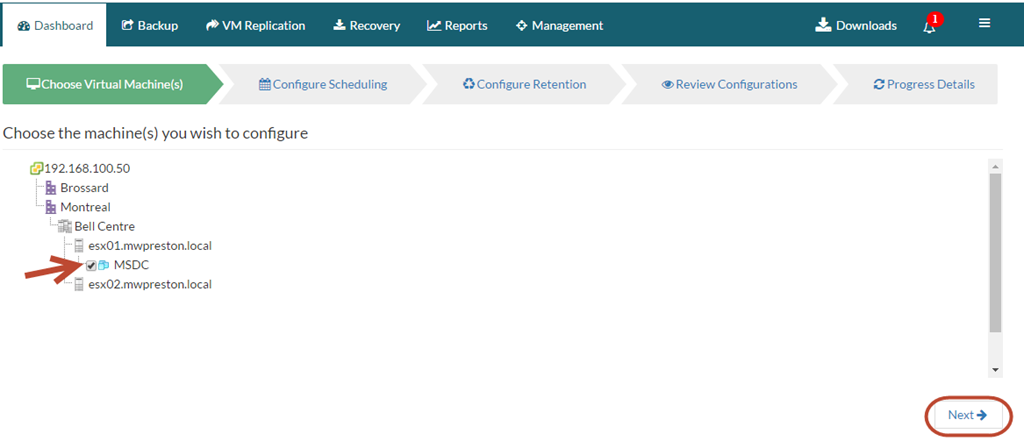The image size is (1024, 448).
Task: Go to the Configure Retention step
Action: coord(524,84)
